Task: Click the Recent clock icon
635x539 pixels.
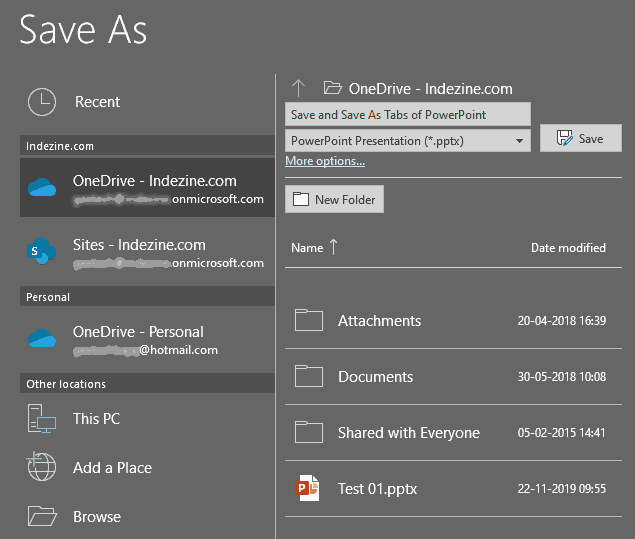Action: [x=42, y=102]
